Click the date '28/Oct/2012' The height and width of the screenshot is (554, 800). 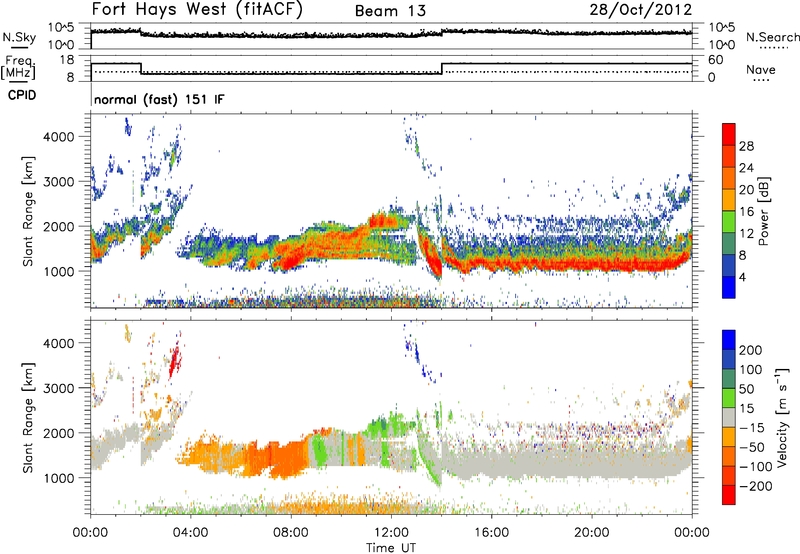(641, 10)
